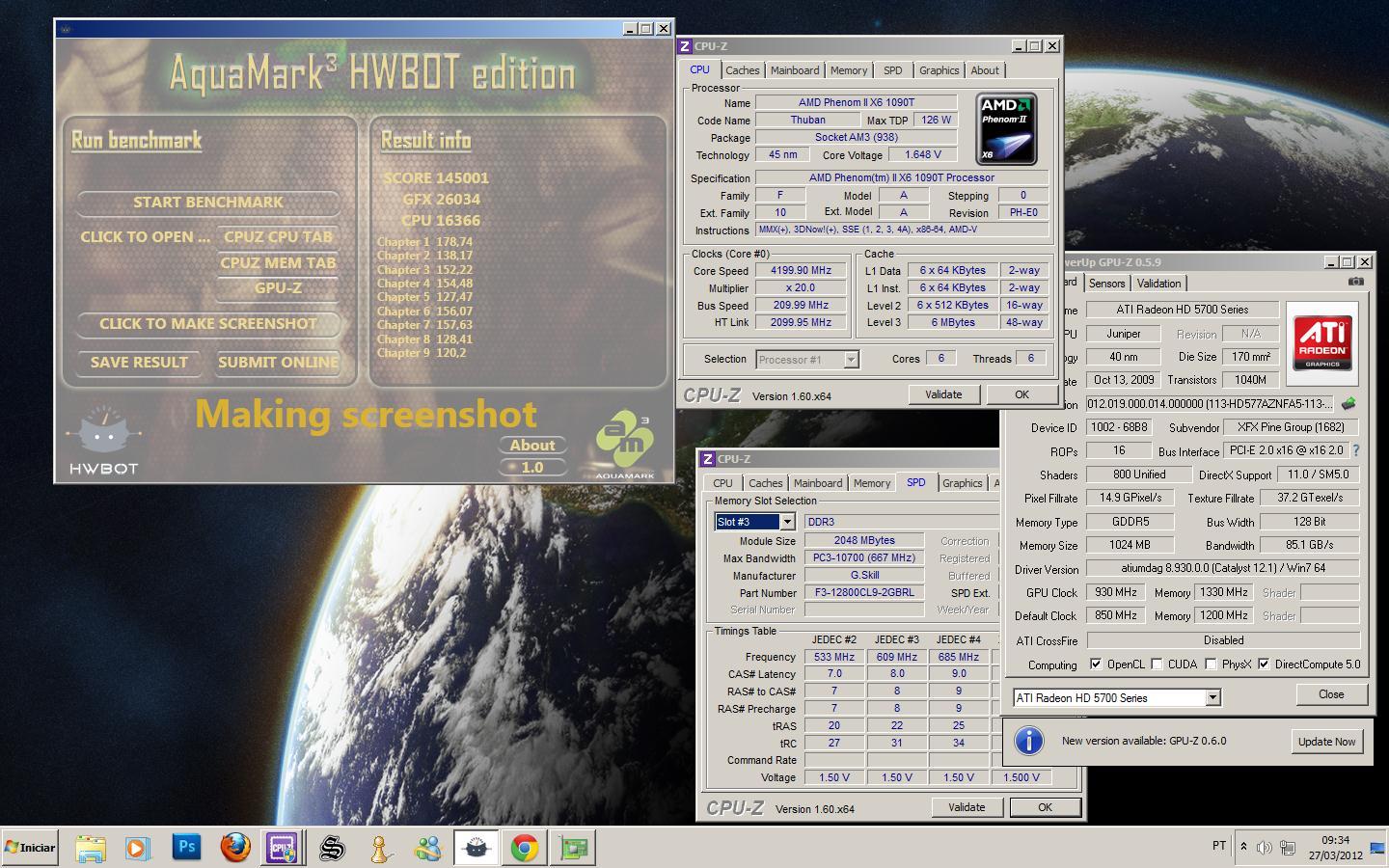Click Validate in top CPU-Z window
Image resolution: width=1389 pixels, height=868 pixels.
tap(943, 394)
